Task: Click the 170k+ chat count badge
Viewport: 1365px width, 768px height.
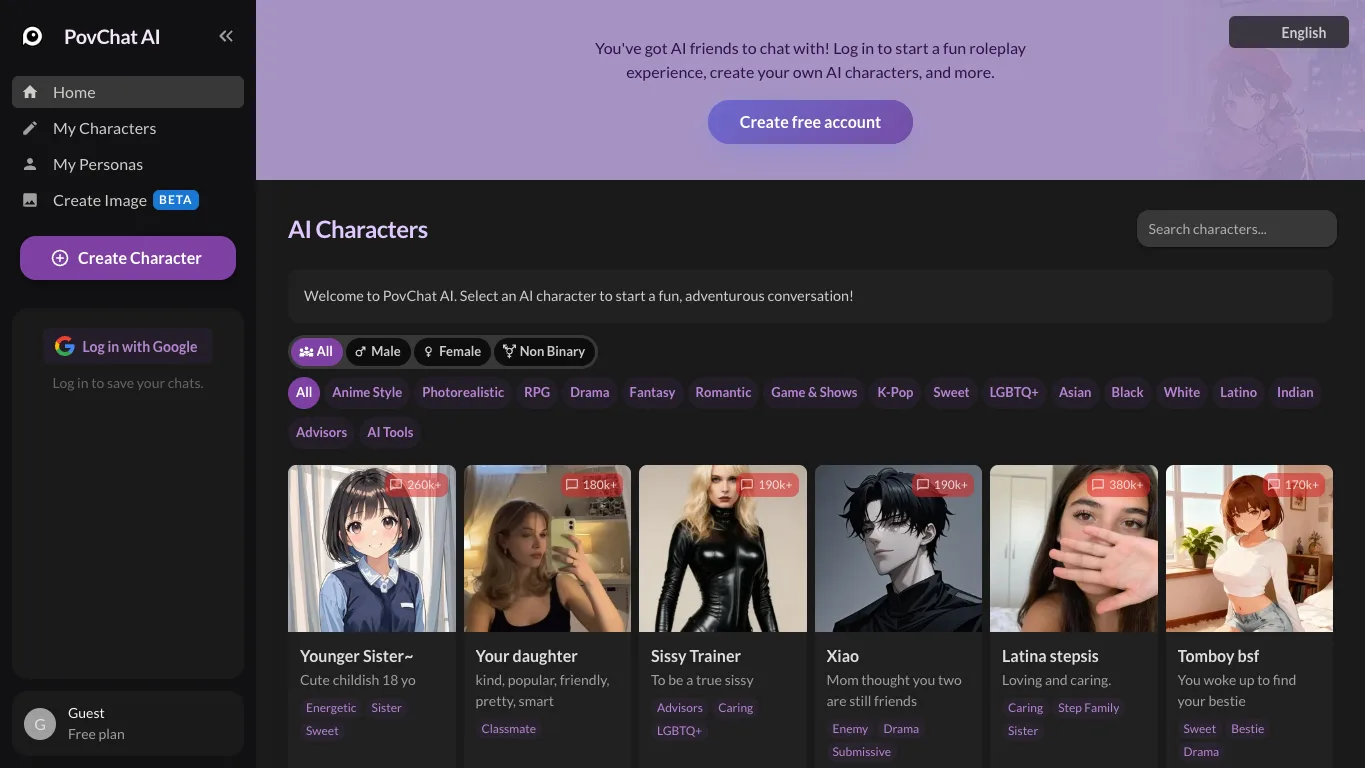Action: click(x=1293, y=485)
